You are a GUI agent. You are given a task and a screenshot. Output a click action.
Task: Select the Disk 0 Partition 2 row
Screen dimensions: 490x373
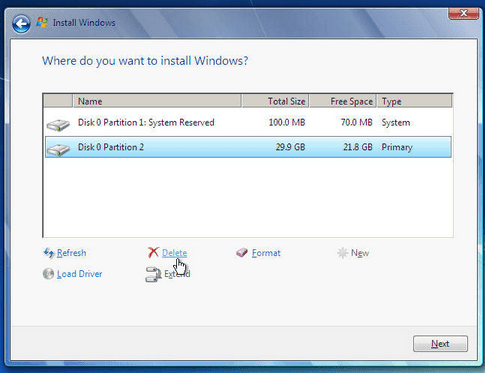248,147
